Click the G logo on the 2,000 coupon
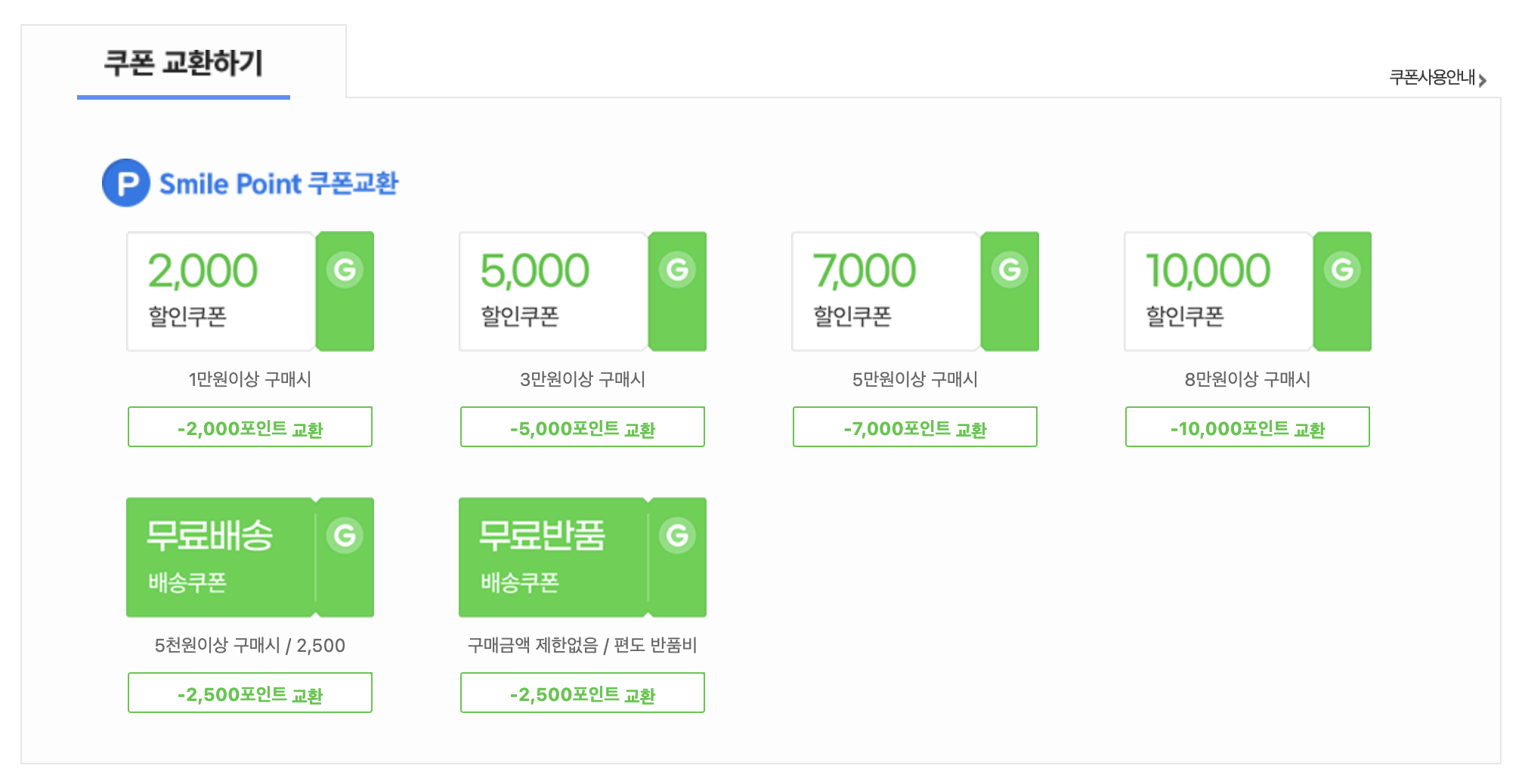 (345, 270)
